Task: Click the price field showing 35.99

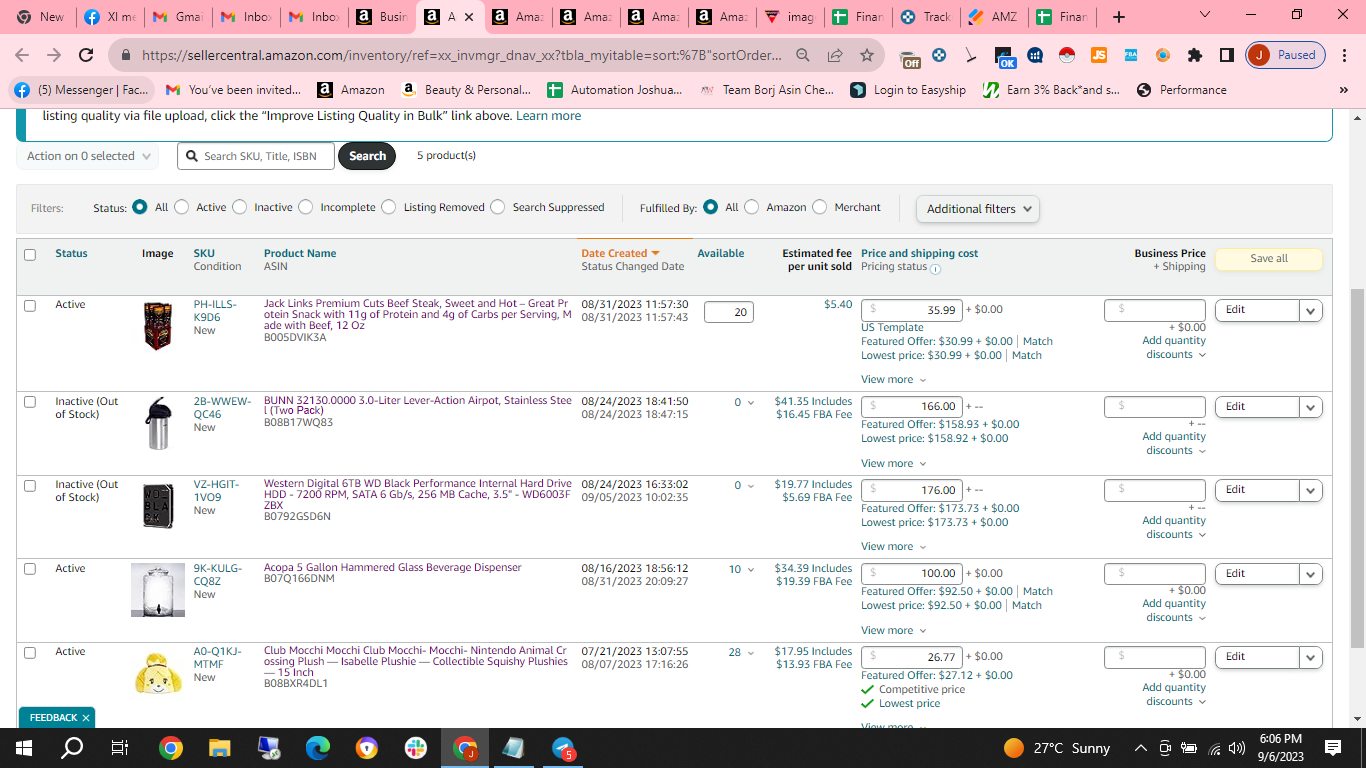Action: (x=912, y=310)
